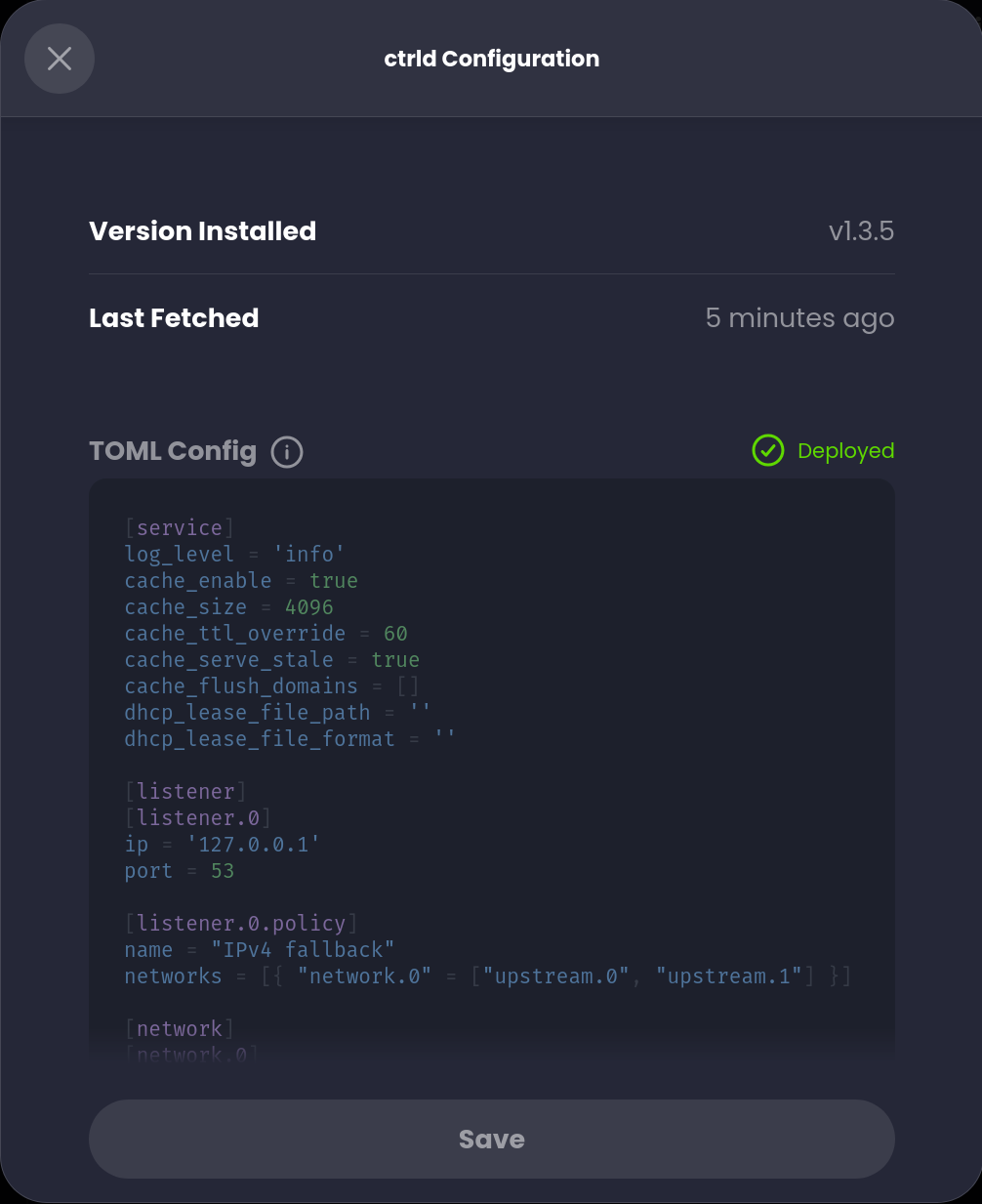Viewport: 982px width, 1204px height.
Task: Click the "IPv4 fallback" policy name
Action: 303,950
